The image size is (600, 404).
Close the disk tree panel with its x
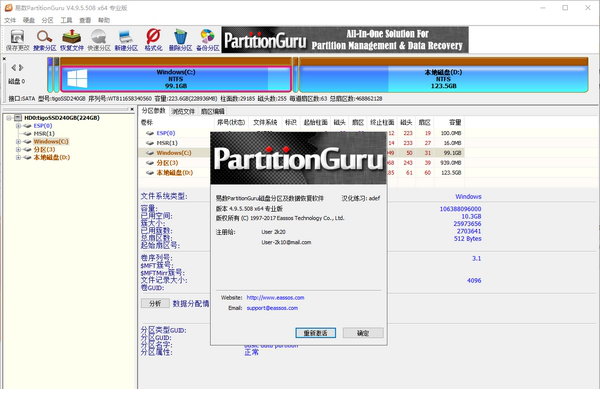[132, 109]
